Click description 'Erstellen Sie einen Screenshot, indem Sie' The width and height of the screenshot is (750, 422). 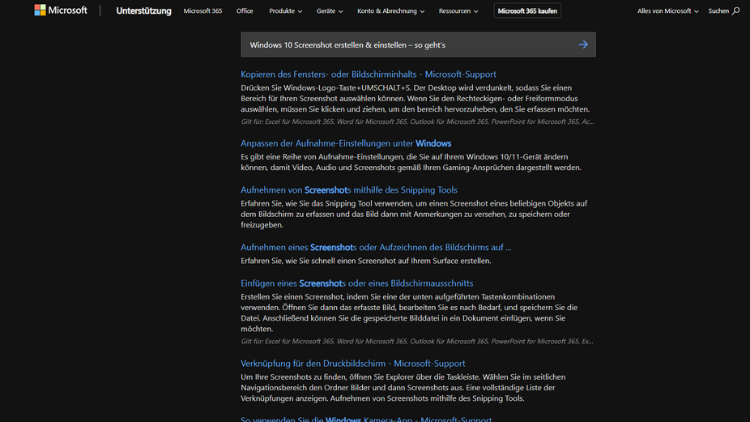[409, 313]
